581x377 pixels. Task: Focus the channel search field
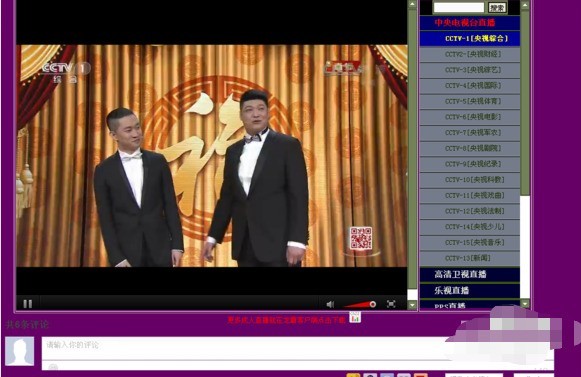coord(459,7)
